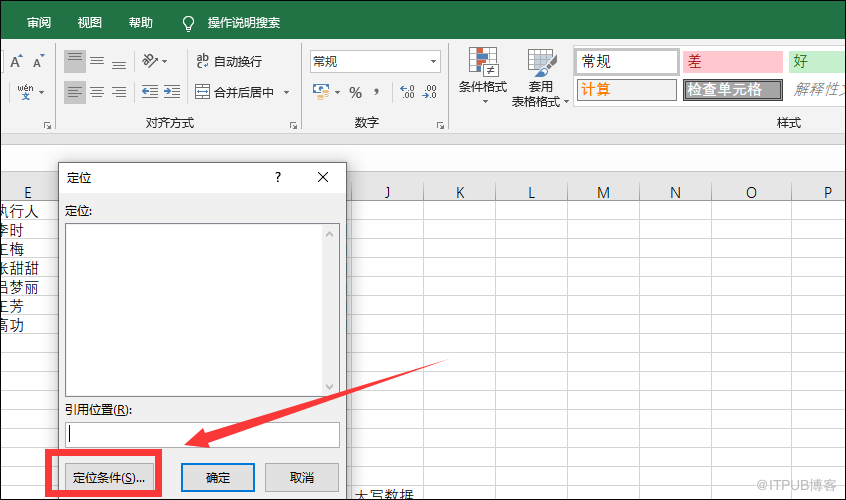
Task: Open the 条件格式 conditional formatting icon
Action: [483, 74]
